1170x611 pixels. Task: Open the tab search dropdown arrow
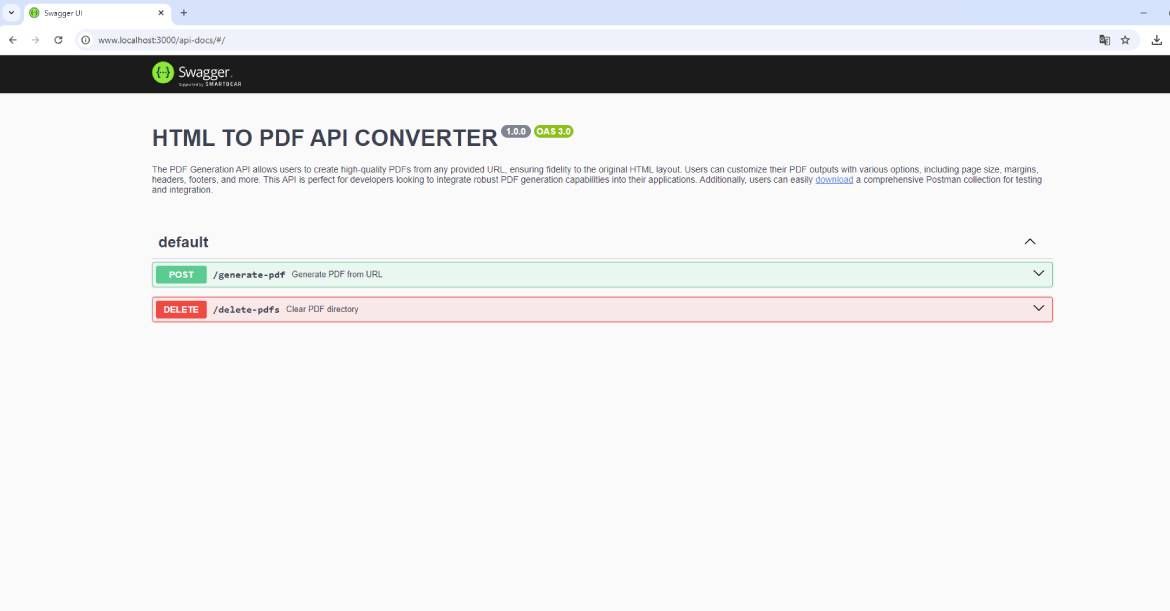(11, 13)
